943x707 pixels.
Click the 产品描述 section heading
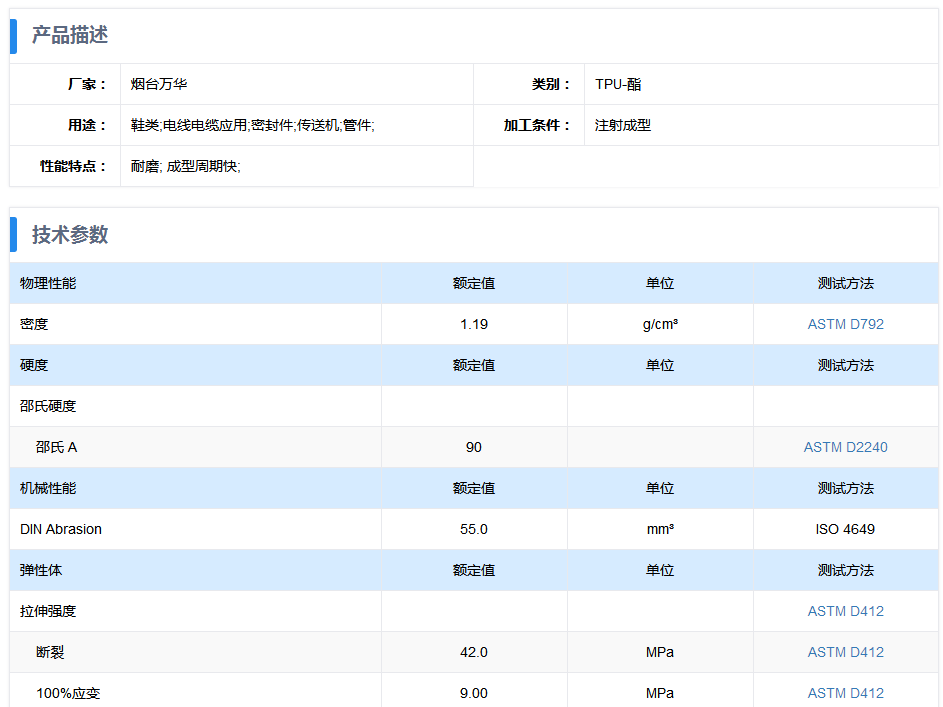pyautogui.click(x=69, y=35)
